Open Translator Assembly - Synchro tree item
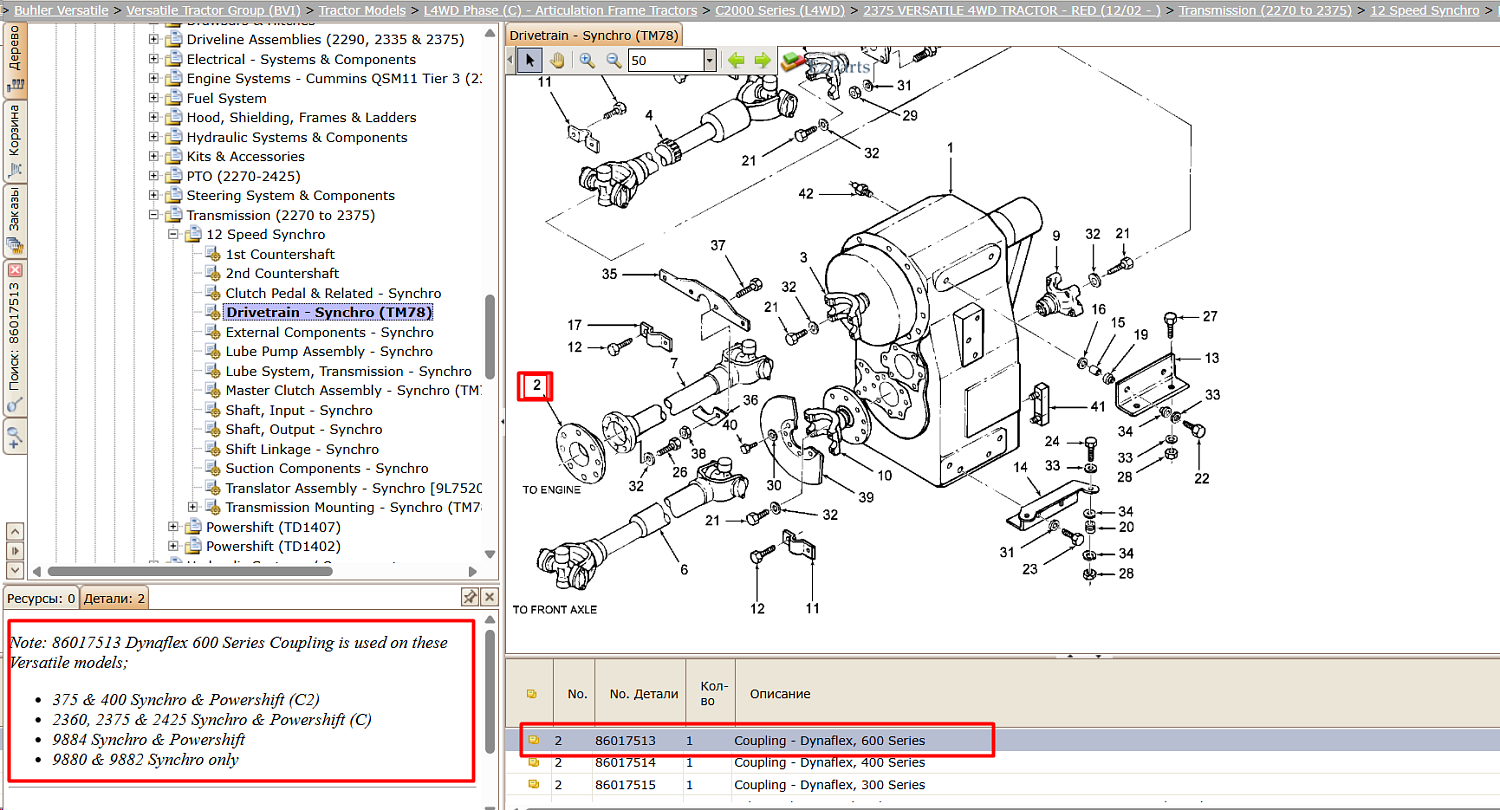Screen dimensions: 1500x810 354,488
